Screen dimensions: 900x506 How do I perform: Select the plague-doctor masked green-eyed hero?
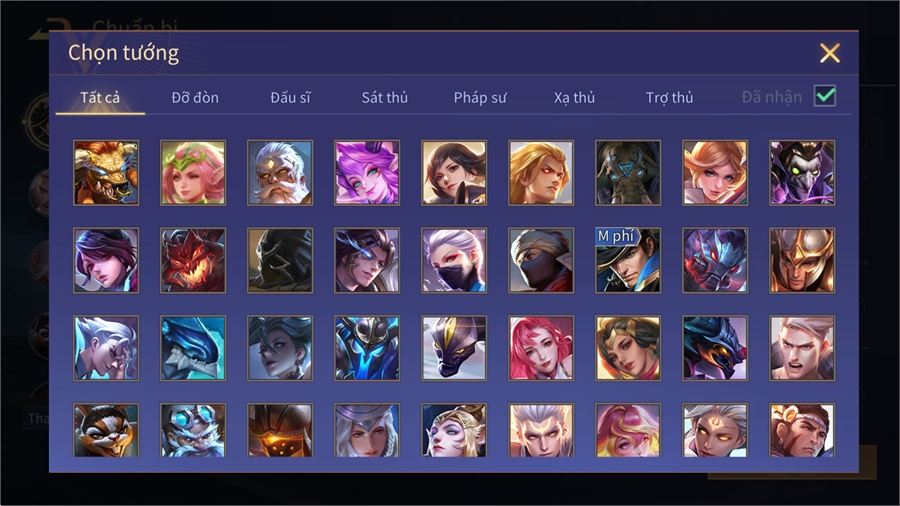802,173
